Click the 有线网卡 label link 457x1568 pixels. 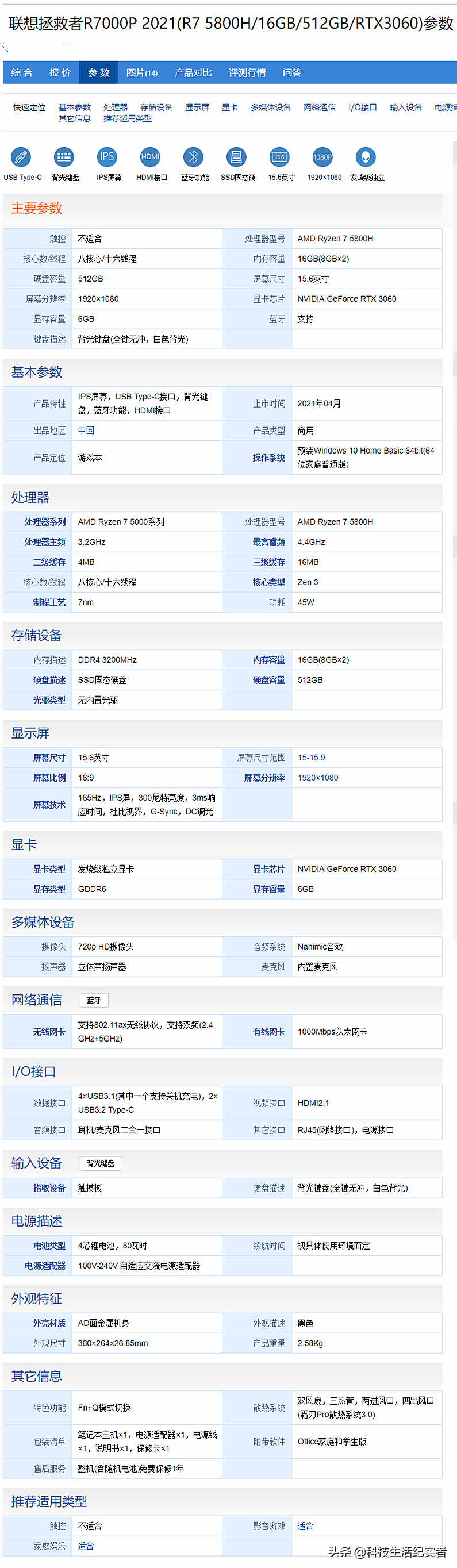[x=269, y=1032]
